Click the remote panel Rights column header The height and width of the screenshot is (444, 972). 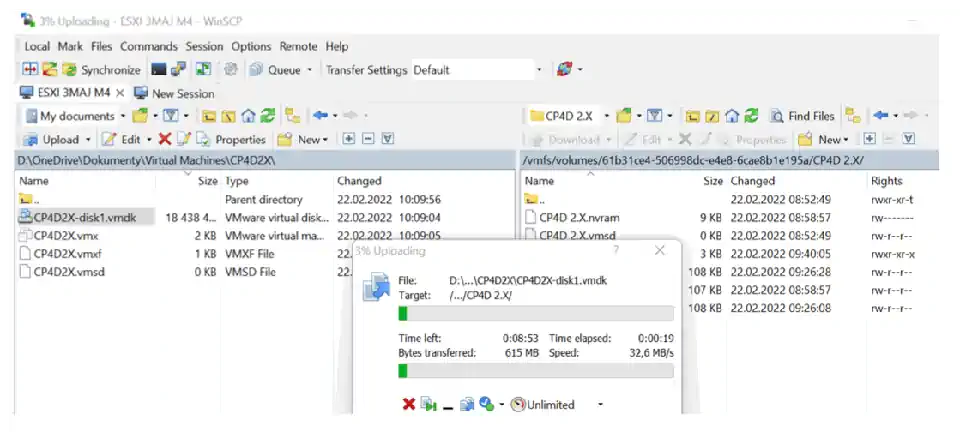(x=886, y=181)
